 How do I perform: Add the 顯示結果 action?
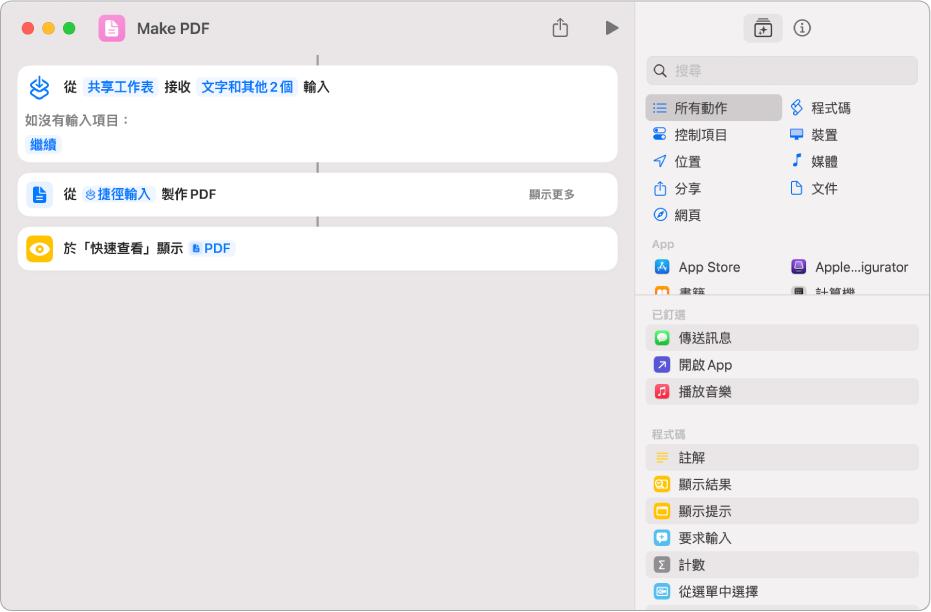click(x=782, y=484)
